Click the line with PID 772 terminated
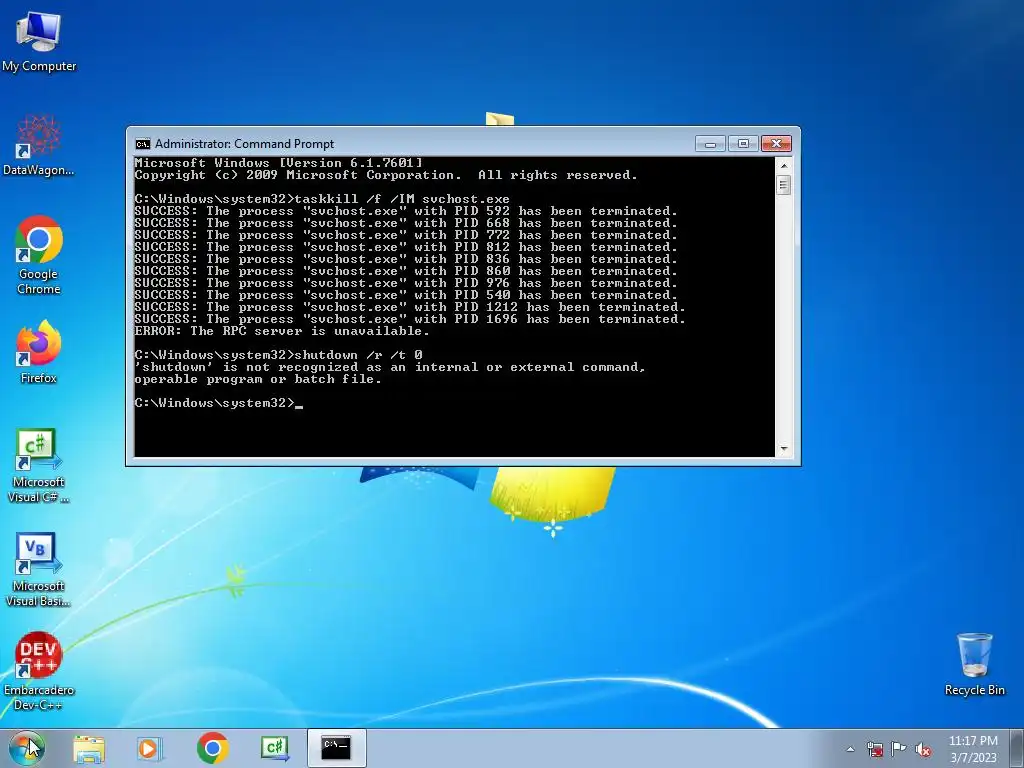This screenshot has height=768, width=1024. (x=406, y=235)
